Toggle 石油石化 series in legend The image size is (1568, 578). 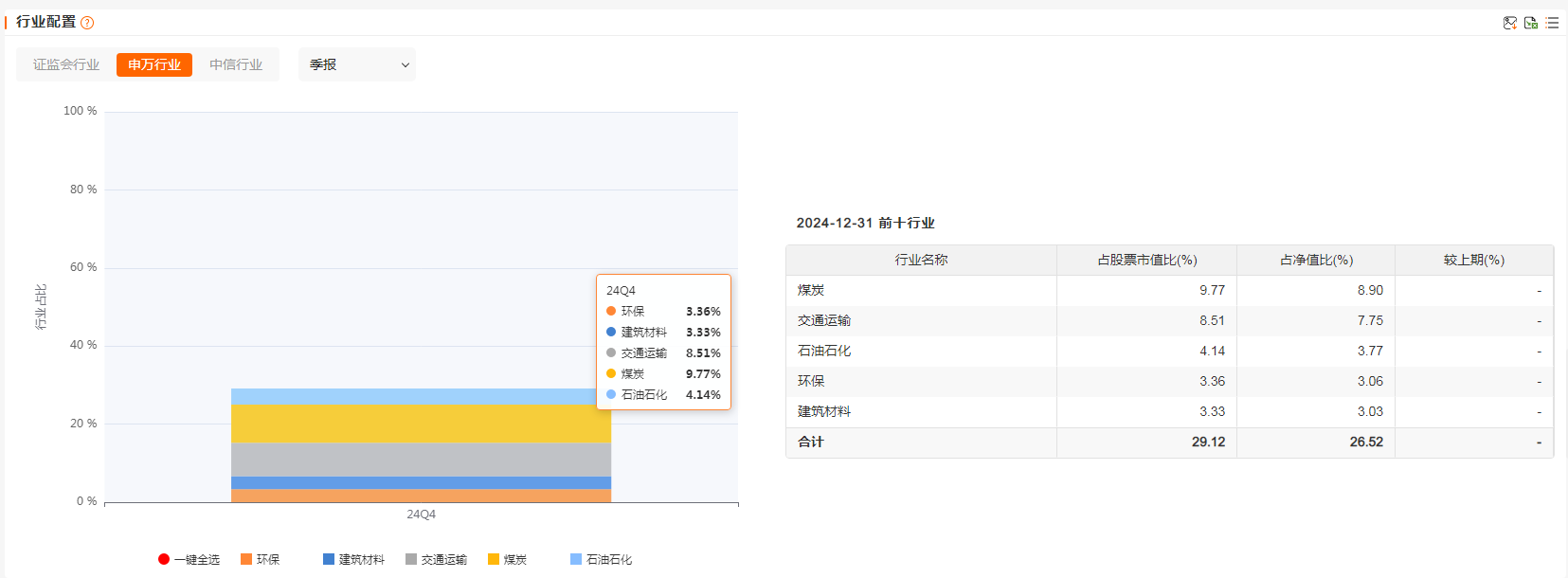tap(601, 560)
